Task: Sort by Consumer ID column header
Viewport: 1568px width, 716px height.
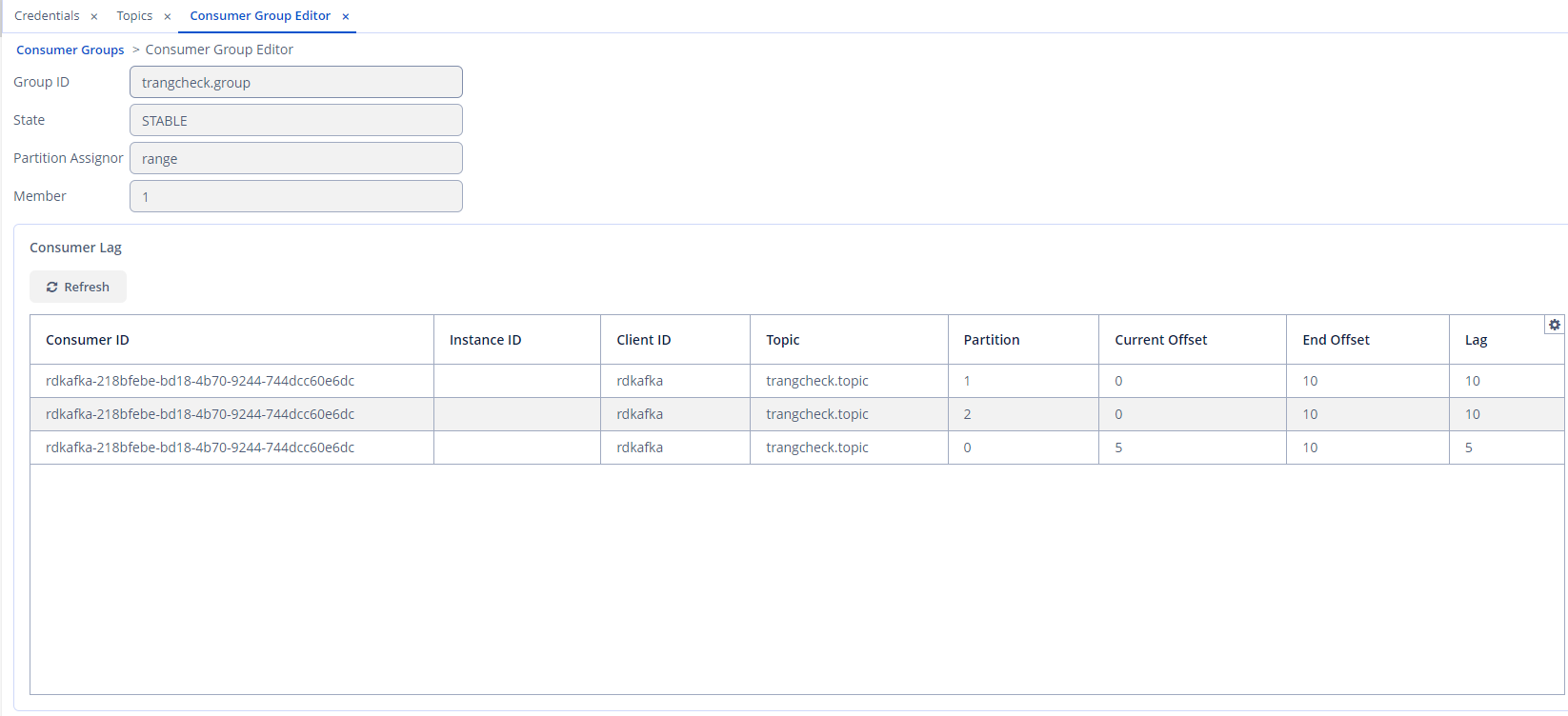Action: point(88,340)
